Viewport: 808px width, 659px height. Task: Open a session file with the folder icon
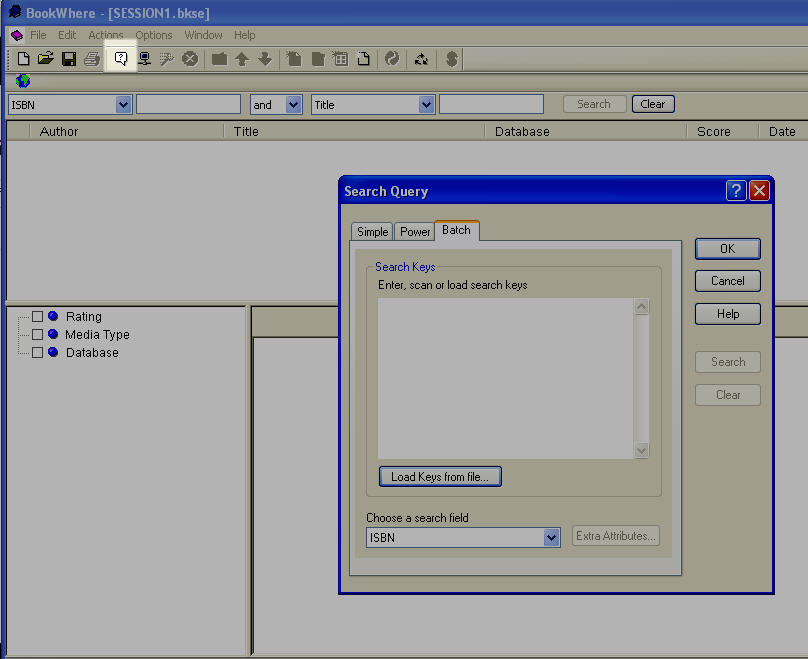45,59
